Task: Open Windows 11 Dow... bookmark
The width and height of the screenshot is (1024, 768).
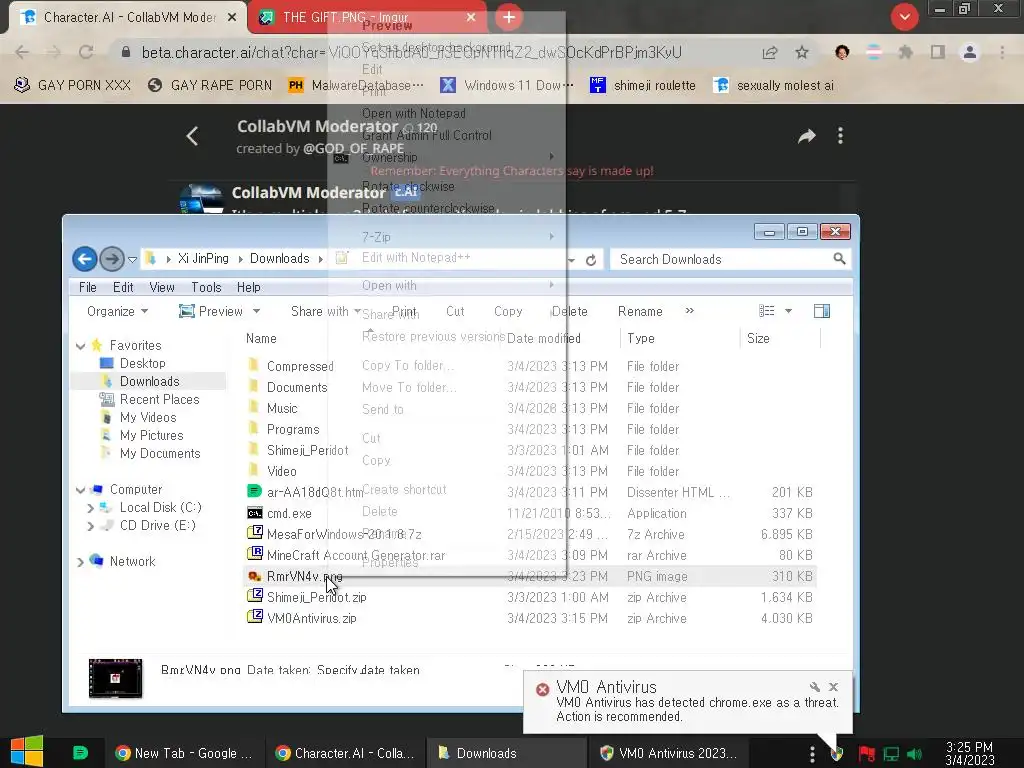Action: 507,86
